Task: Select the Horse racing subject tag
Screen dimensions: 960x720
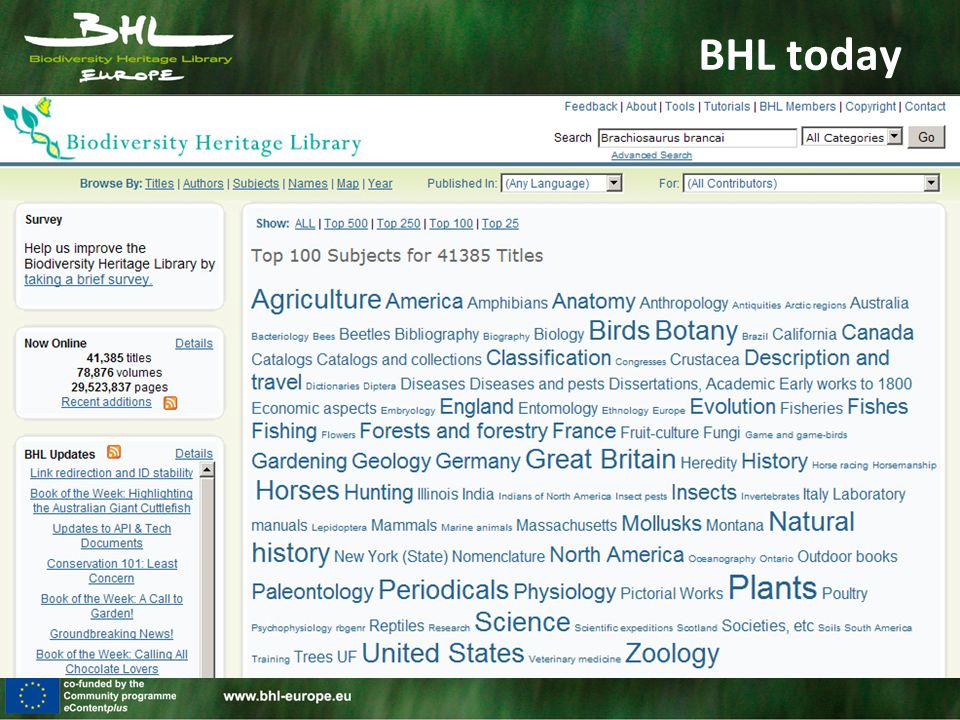Action: tap(840, 465)
